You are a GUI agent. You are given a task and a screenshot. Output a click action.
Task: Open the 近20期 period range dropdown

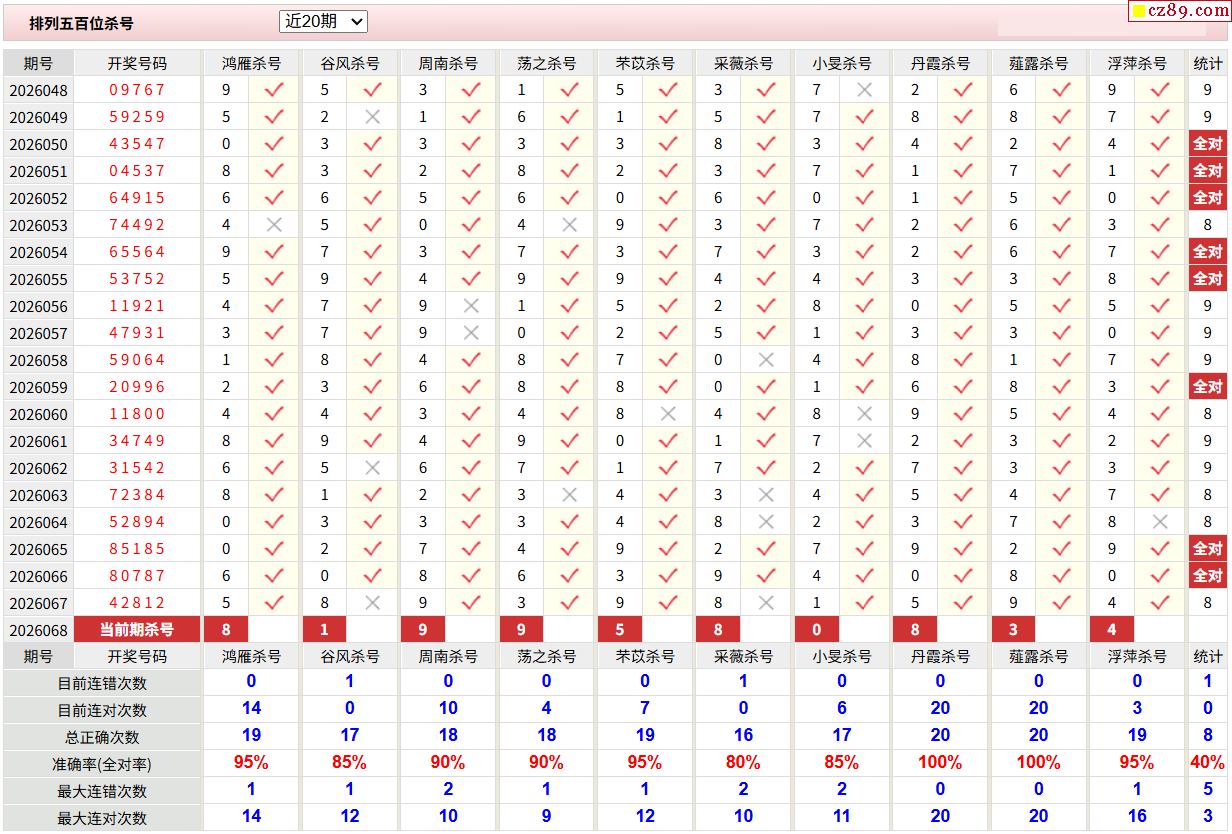(x=323, y=21)
